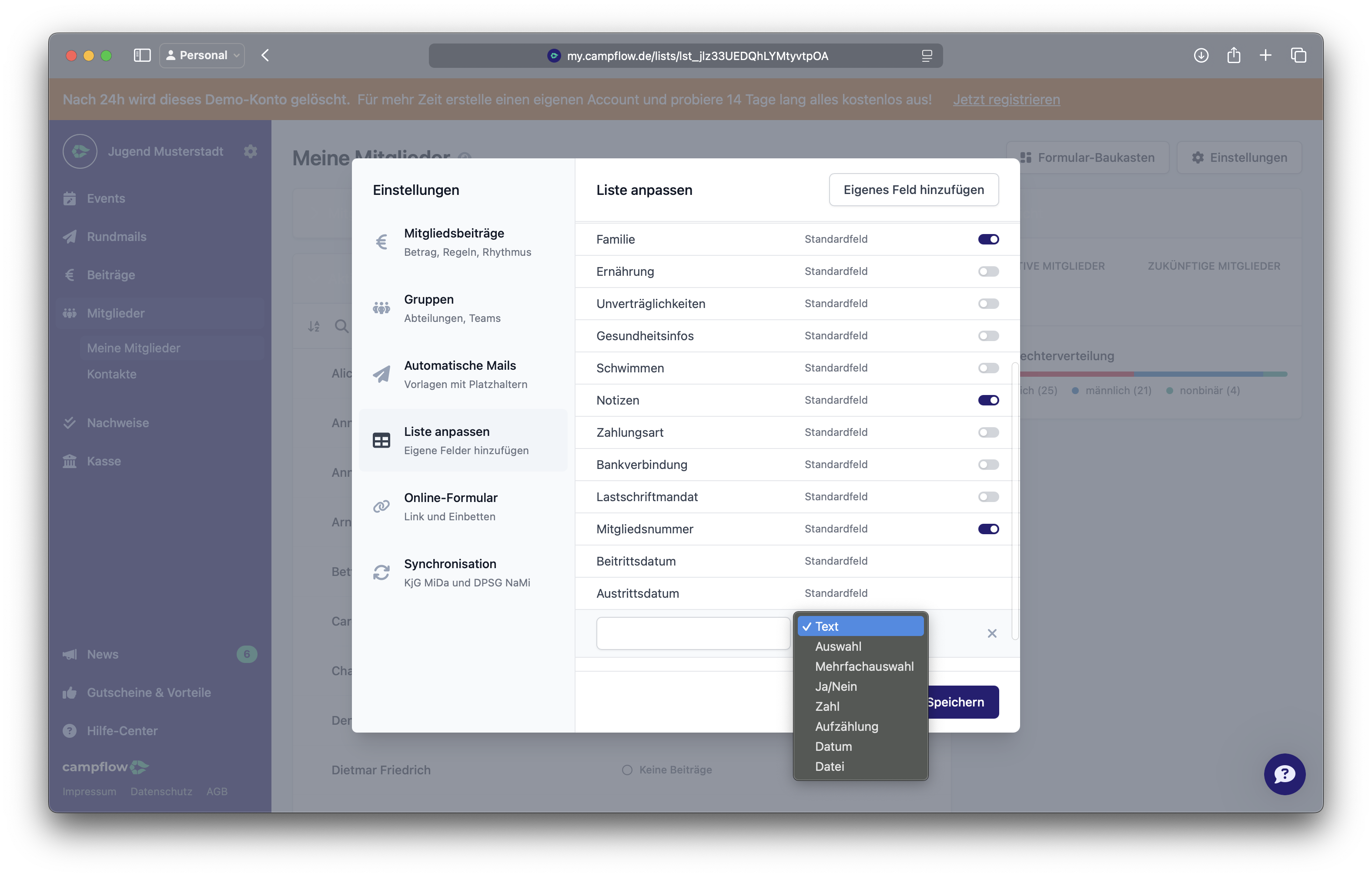This screenshot has width=1372, height=877.
Task: Open the help chat bubble
Action: [x=1284, y=774]
